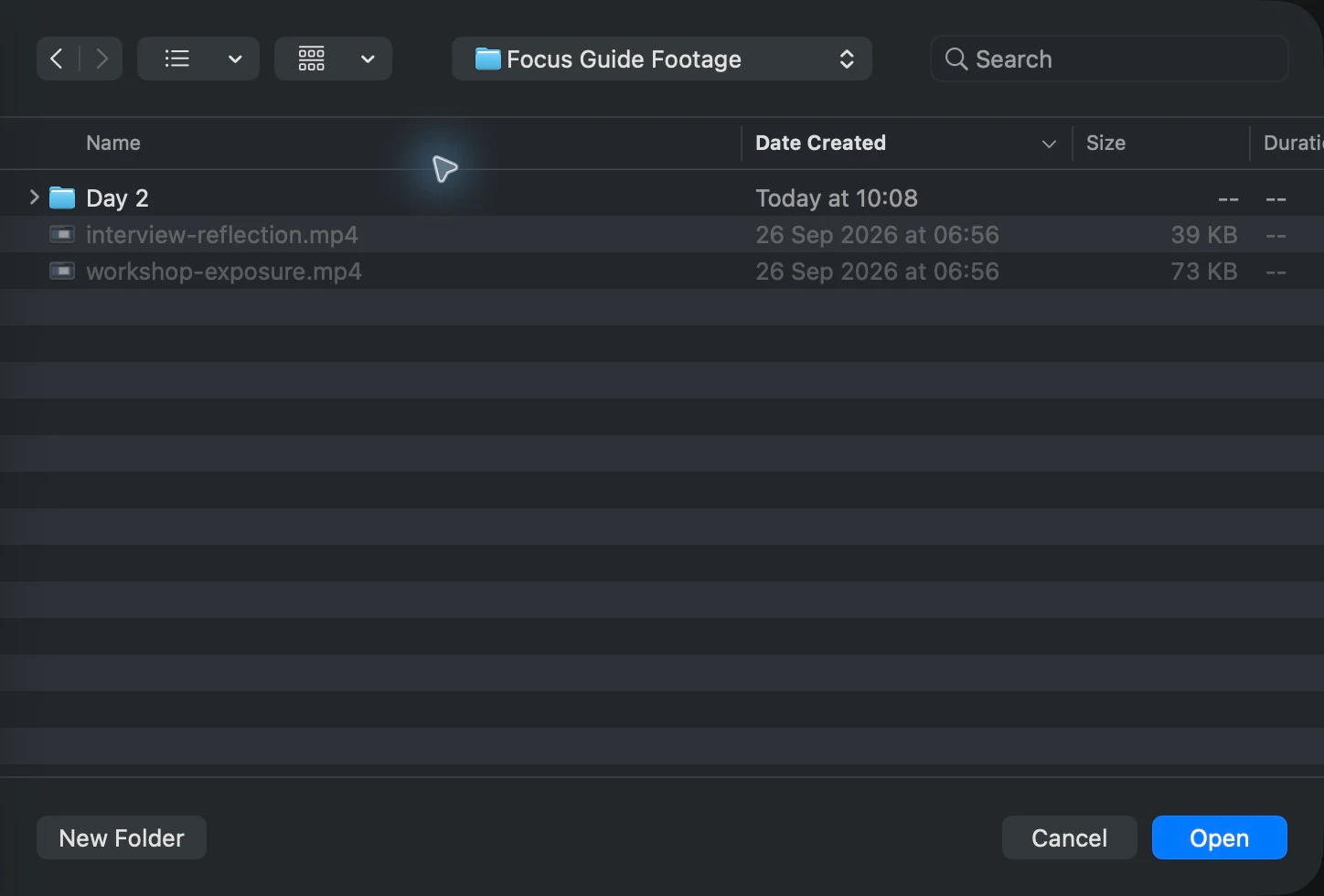This screenshot has height=896, width=1324.
Task: Click the 39 KB size value
Action: coord(1204,235)
